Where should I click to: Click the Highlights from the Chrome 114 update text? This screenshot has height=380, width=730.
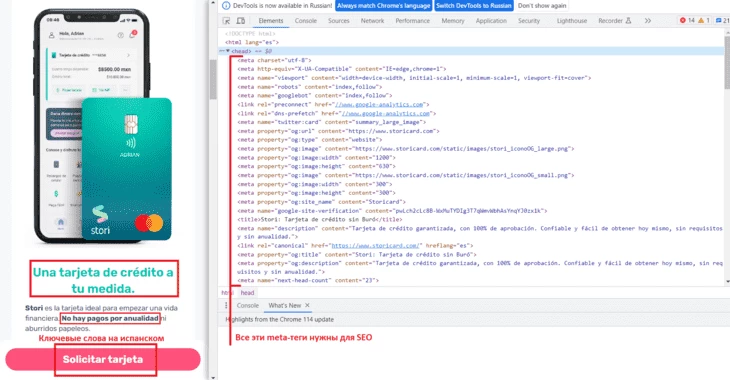tap(279, 319)
